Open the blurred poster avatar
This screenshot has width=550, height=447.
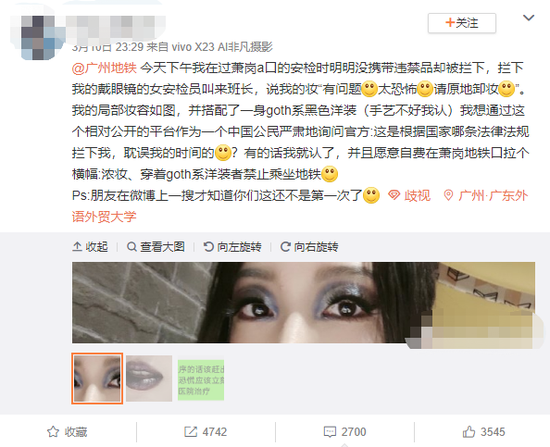(x=38, y=37)
